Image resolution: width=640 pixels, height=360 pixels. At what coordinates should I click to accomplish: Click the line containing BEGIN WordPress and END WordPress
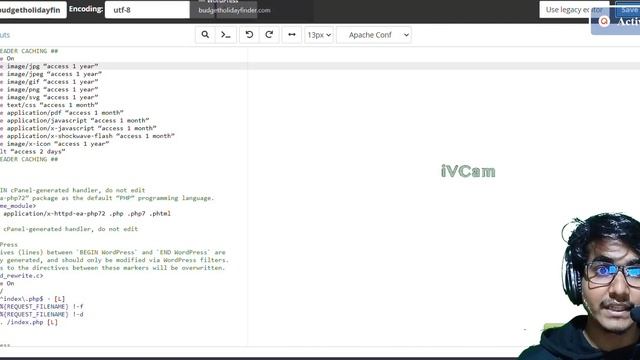[x=113, y=252]
